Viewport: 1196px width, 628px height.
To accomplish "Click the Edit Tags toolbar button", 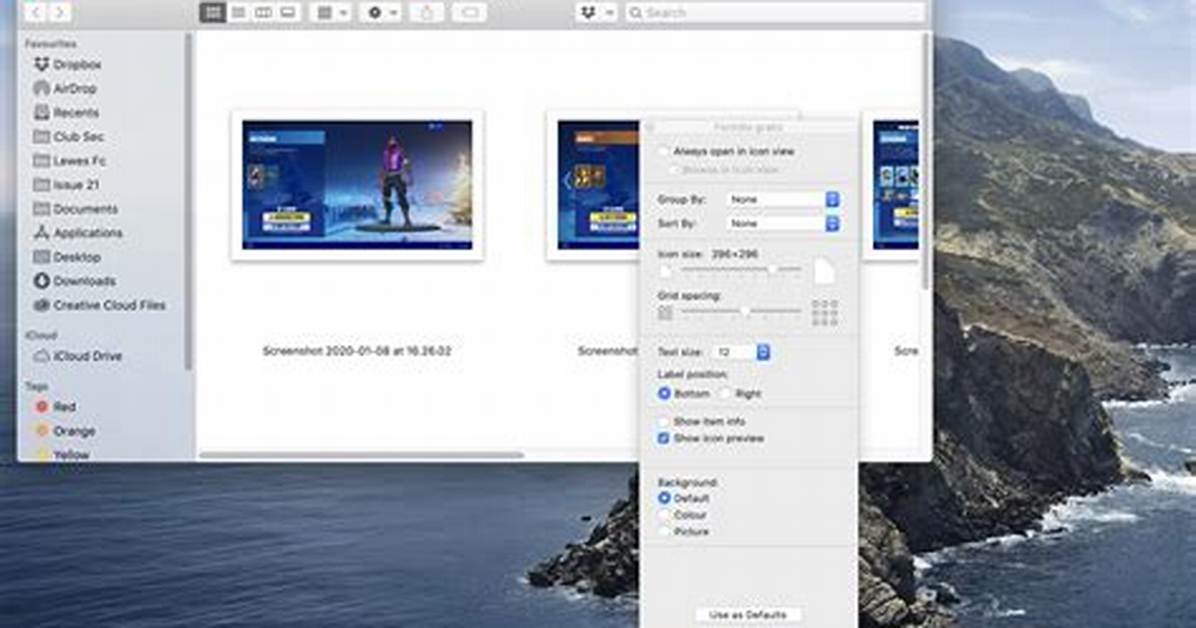I will [x=470, y=12].
